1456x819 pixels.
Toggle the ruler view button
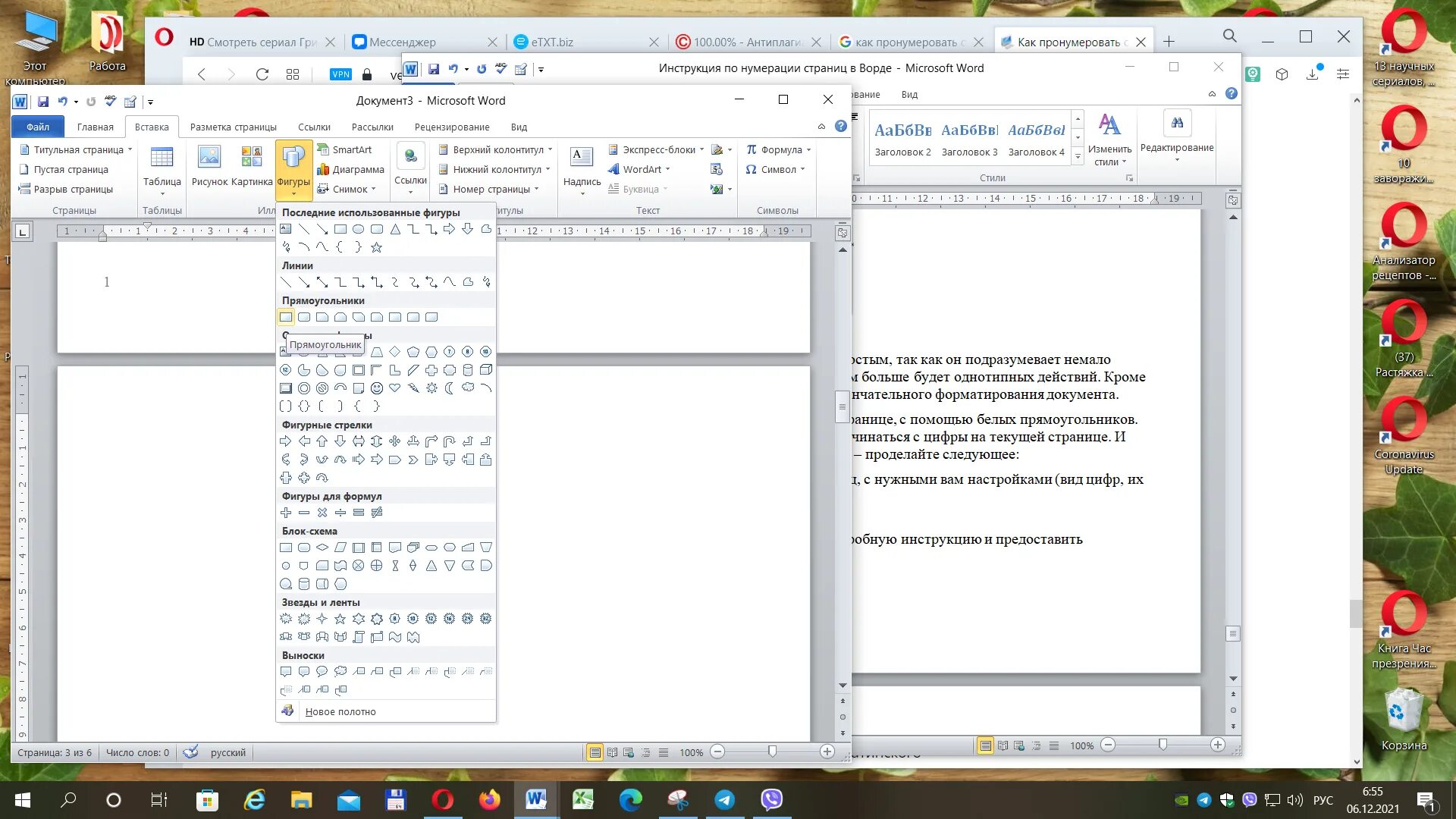tap(842, 232)
